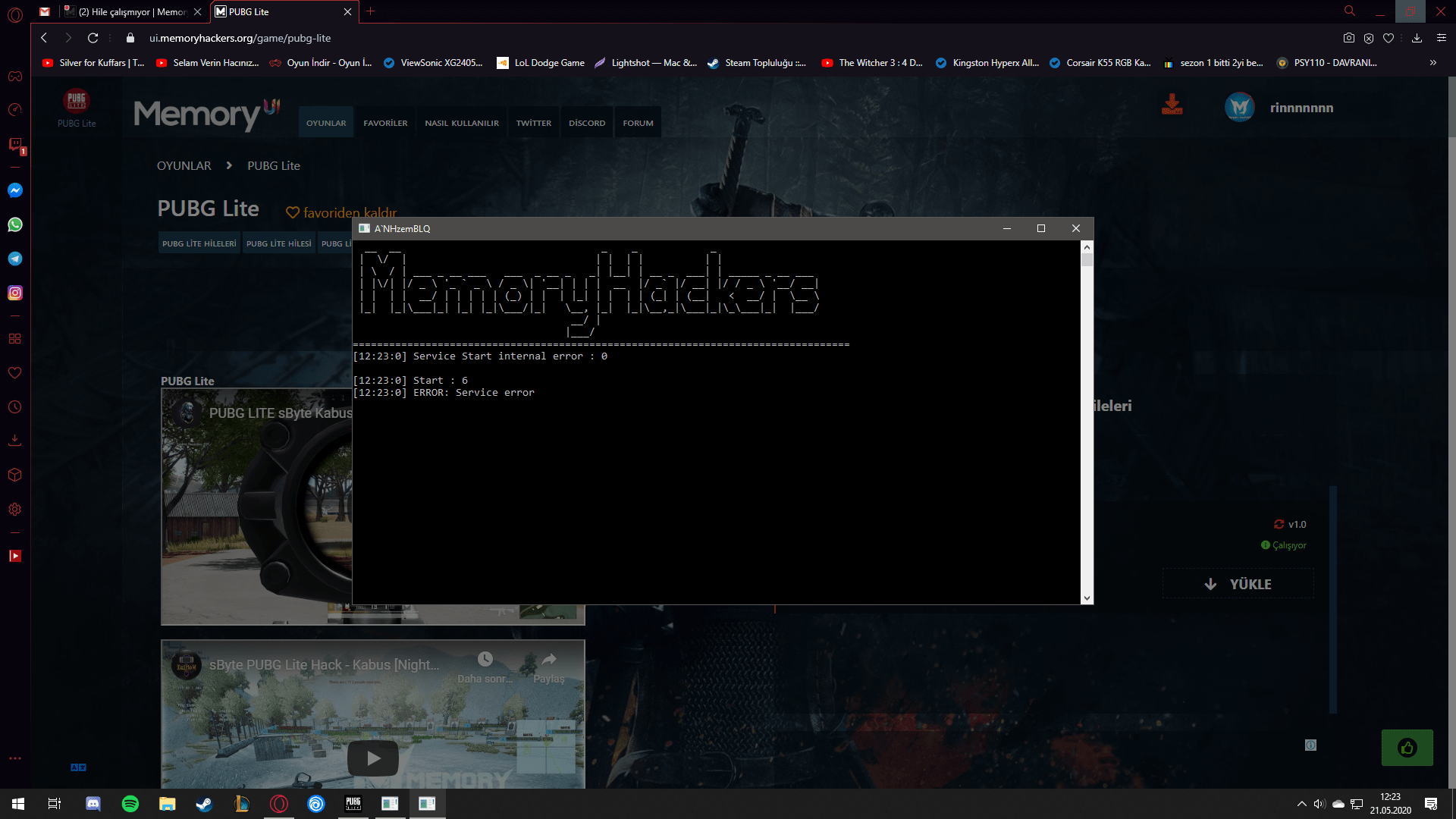Open the Windows notification center
This screenshot has height=819, width=1456.
(x=1431, y=804)
